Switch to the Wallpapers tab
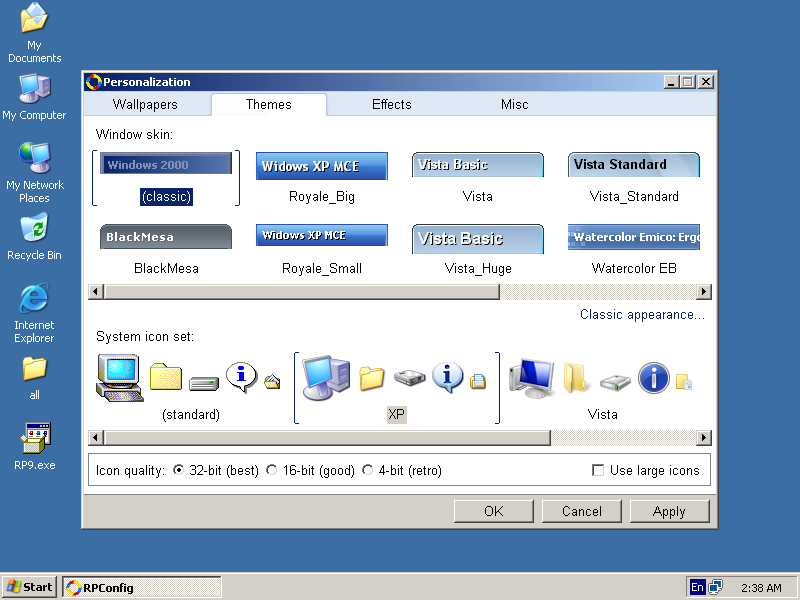Viewport: 800px width, 600px height. point(145,105)
